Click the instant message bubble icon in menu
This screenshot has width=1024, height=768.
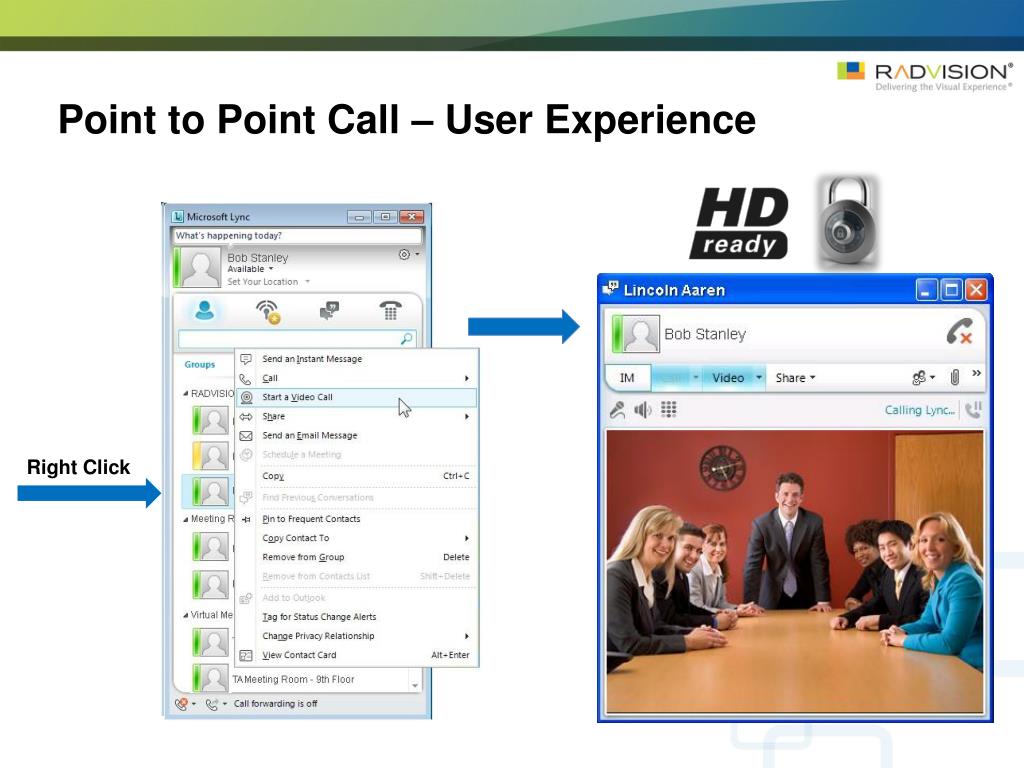246,359
